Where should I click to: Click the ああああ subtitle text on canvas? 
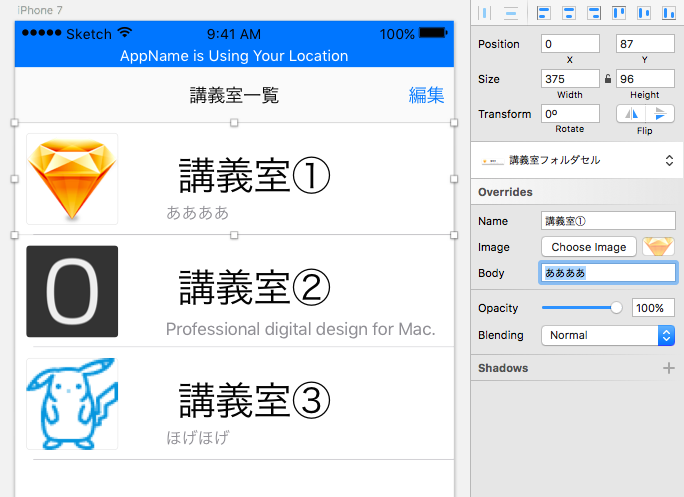[198, 213]
